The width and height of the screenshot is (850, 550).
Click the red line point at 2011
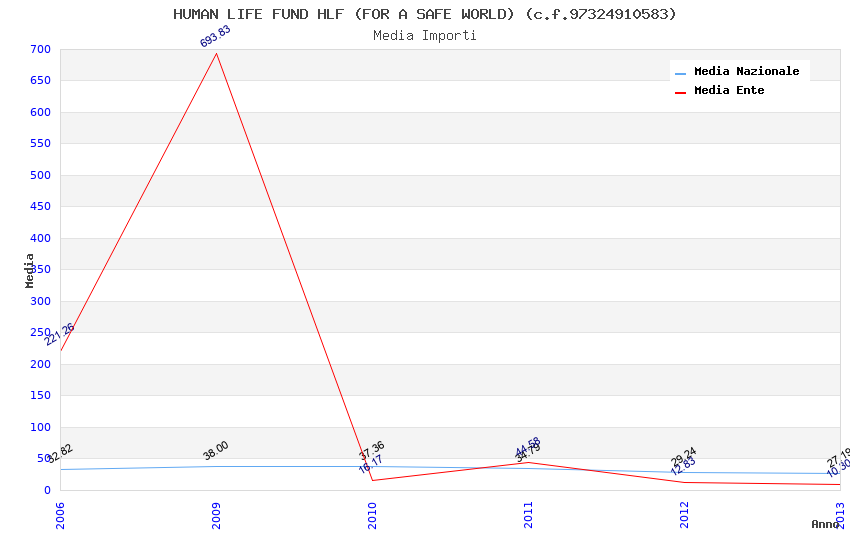(x=529, y=462)
